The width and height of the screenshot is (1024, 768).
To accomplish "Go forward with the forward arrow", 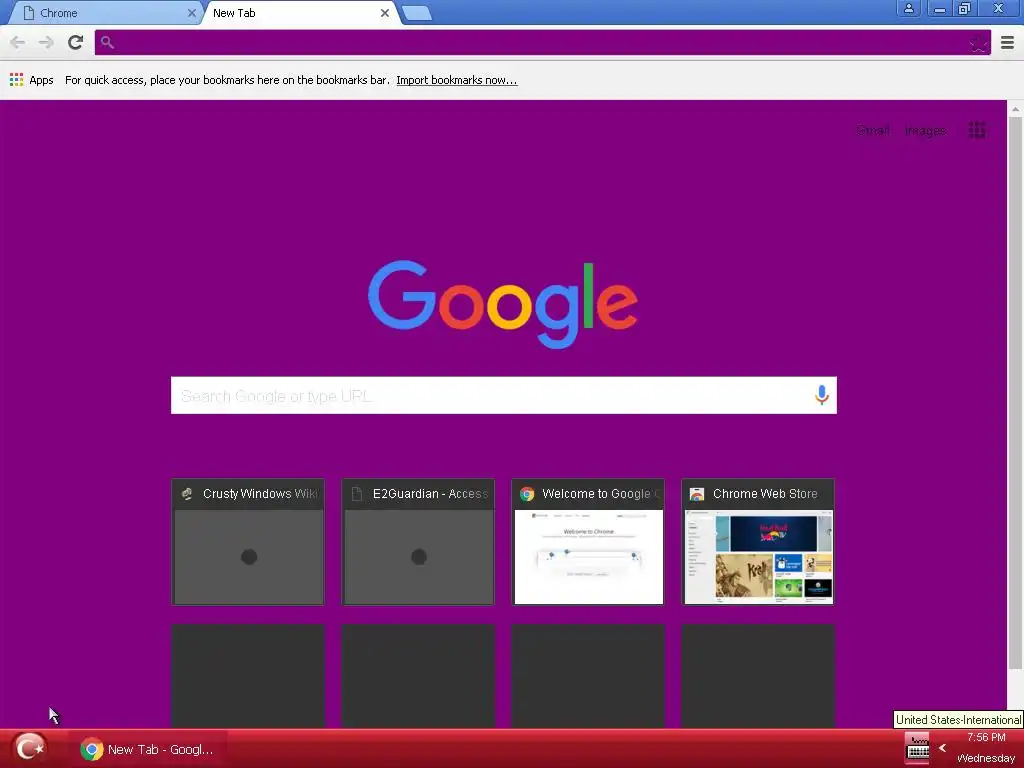I will pyautogui.click(x=46, y=43).
